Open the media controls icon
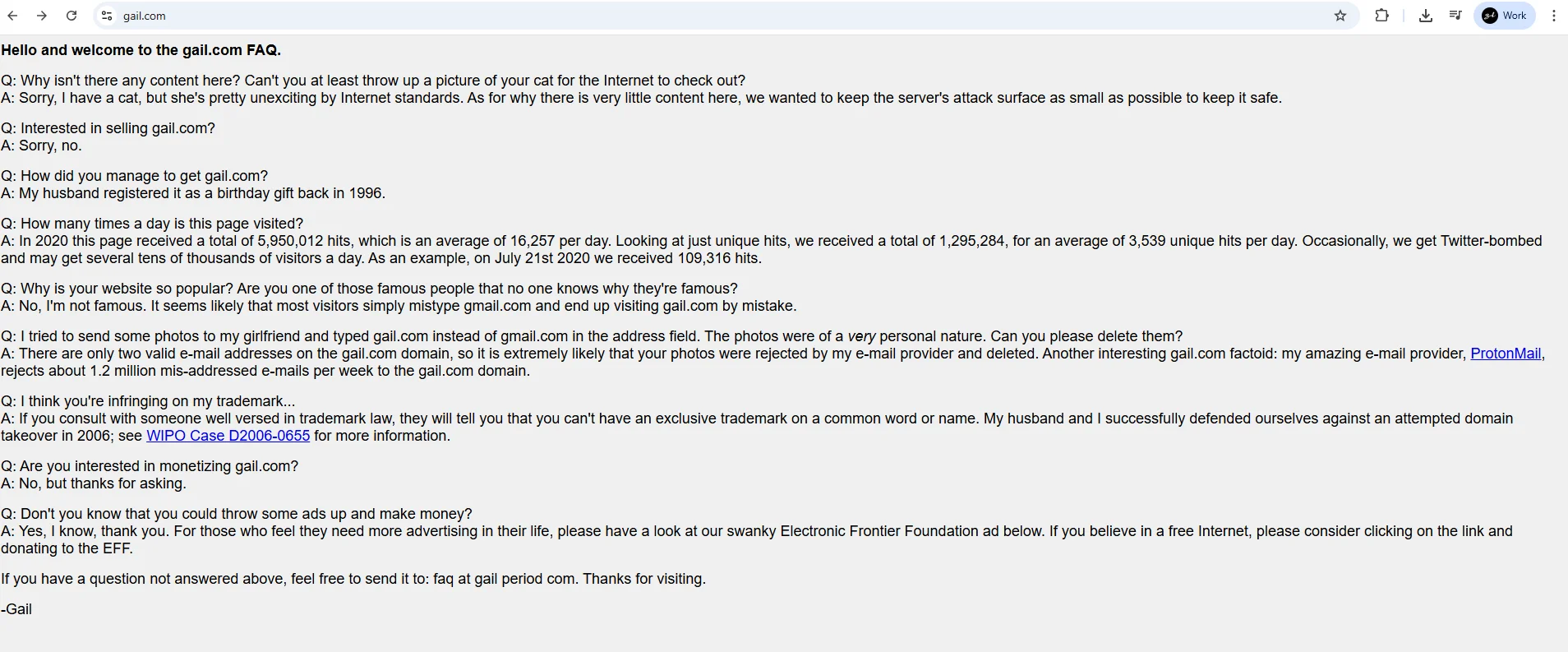The image size is (1568, 652). 1455,16
